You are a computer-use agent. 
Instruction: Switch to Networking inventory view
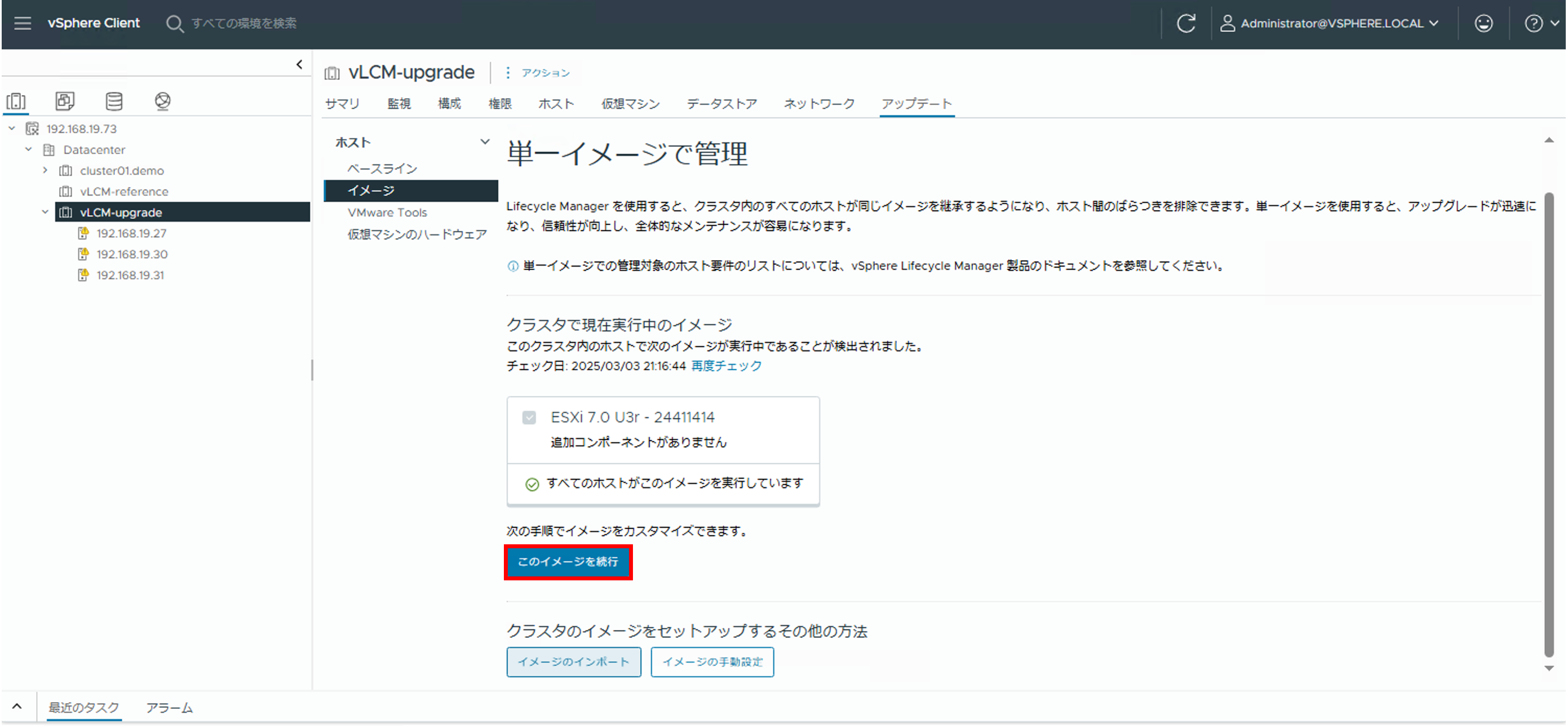click(x=162, y=101)
